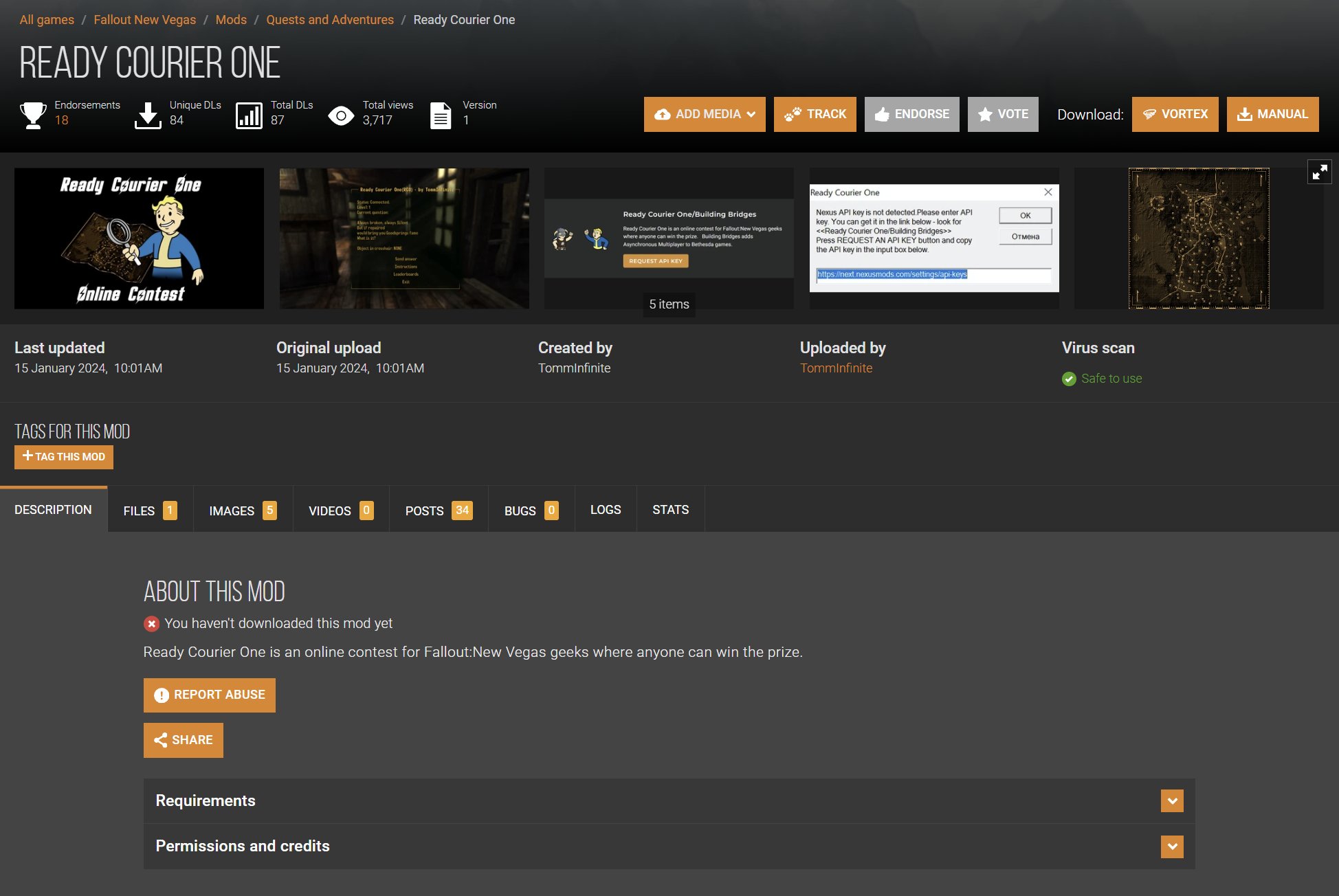Click the total views value '3,717'

377,120
